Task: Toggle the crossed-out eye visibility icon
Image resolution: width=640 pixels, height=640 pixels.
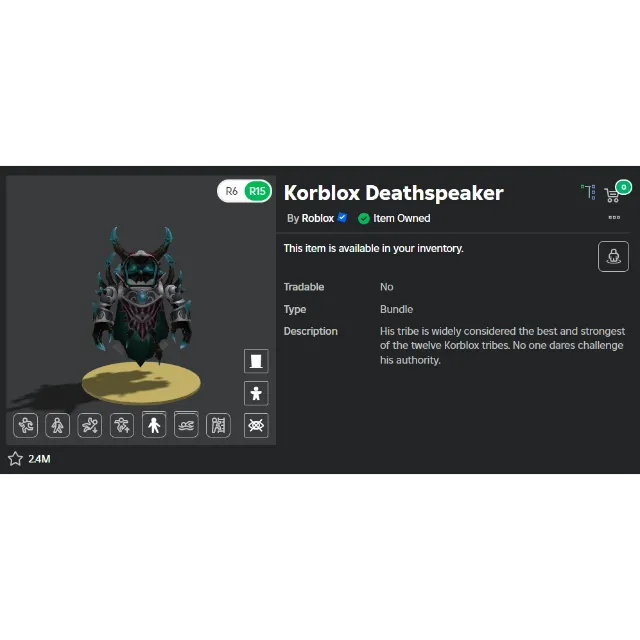Action: (257, 426)
